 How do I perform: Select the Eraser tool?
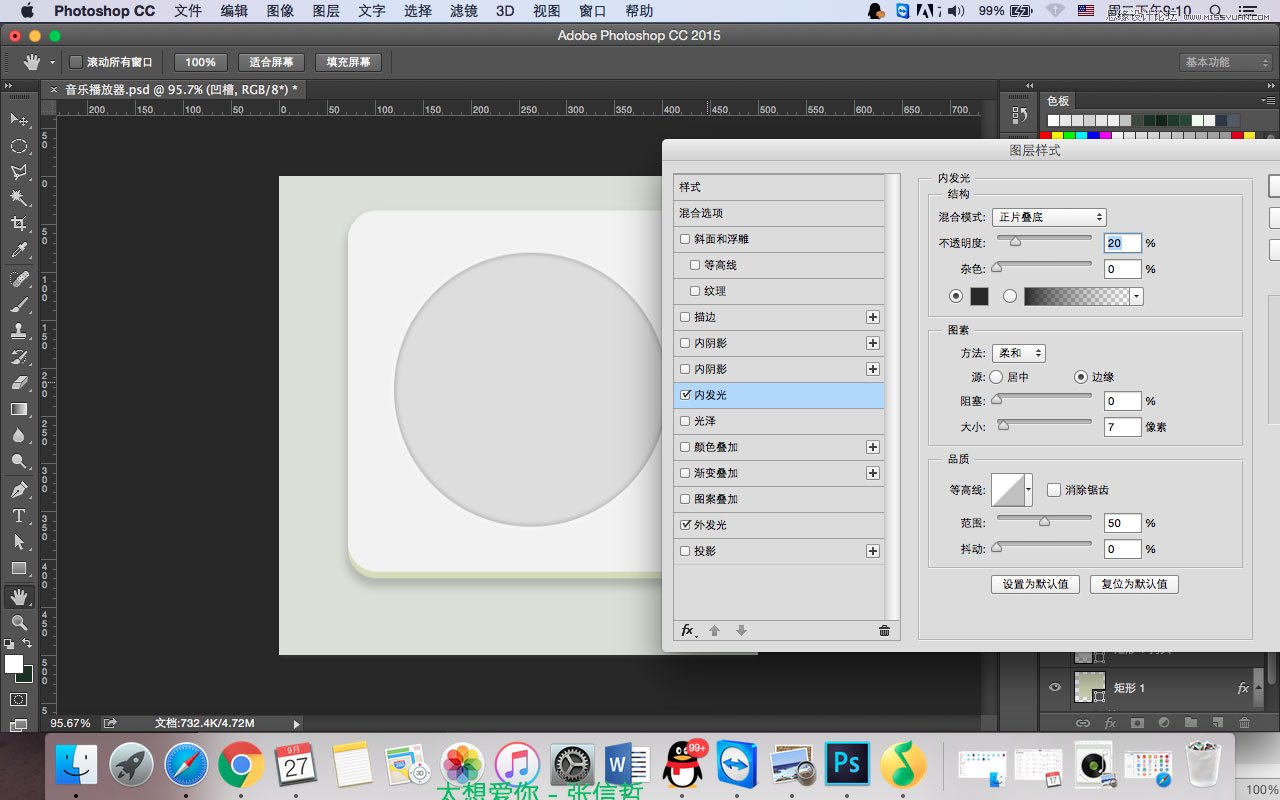click(19, 383)
